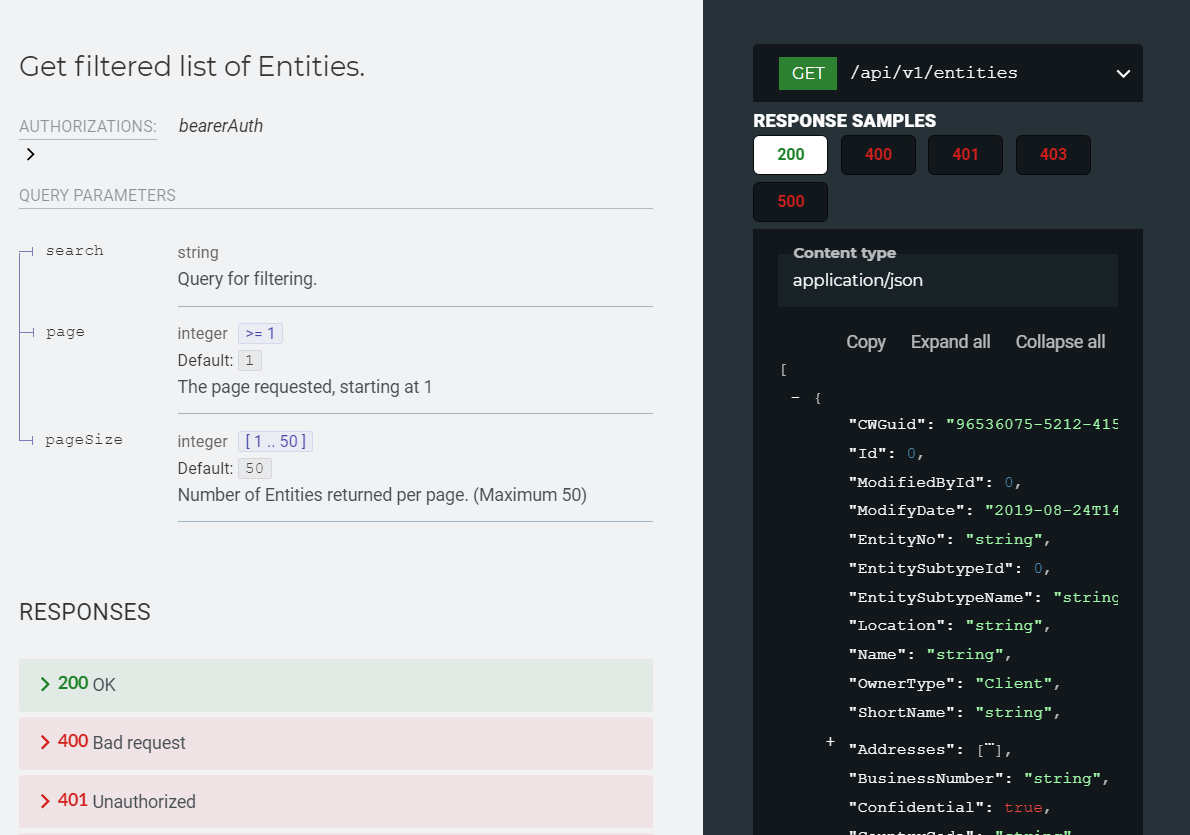Click Expand all in response sample

pyautogui.click(x=950, y=342)
